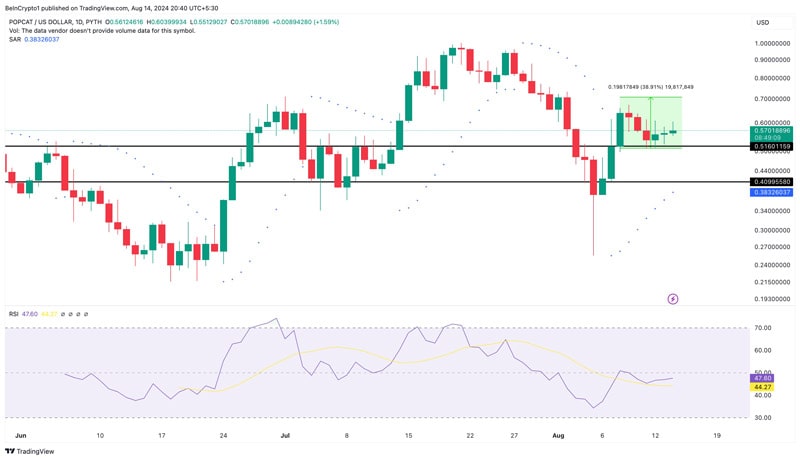Click the green current price label 0.57018896

pyautogui.click(x=772, y=130)
